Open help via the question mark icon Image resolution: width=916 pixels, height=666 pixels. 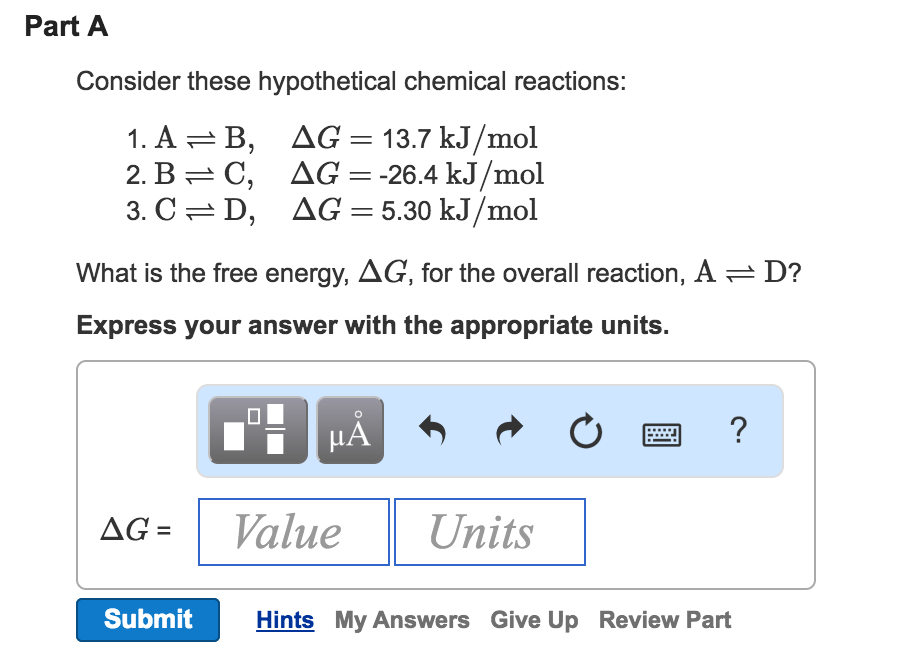click(x=738, y=430)
